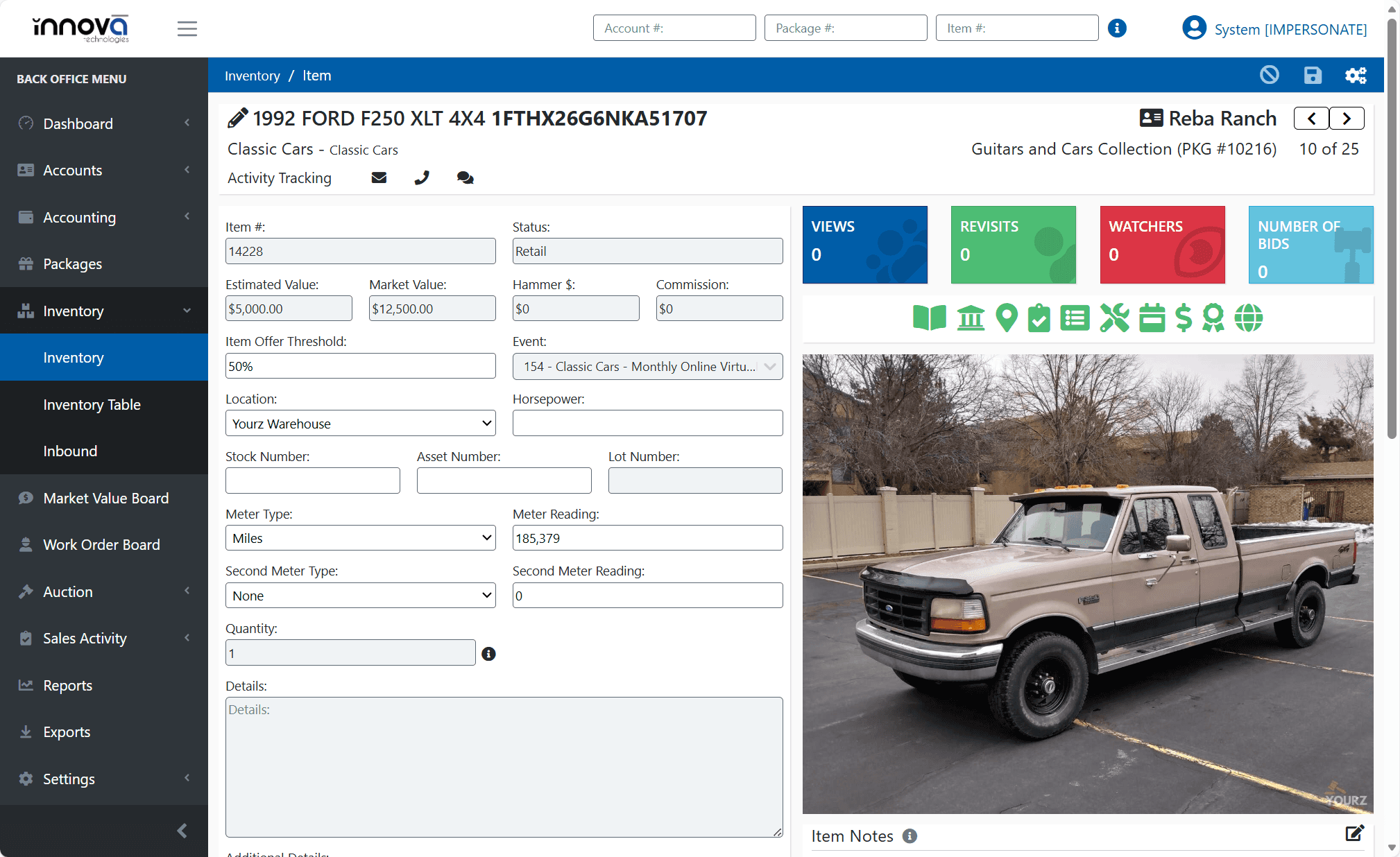The image size is (1400, 857).
Task: Open Work Order Board
Action: (x=104, y=545)
